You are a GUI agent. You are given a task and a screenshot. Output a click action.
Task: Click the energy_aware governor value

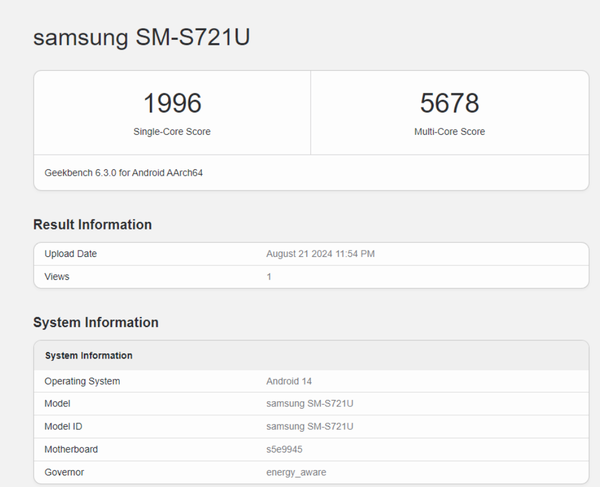[296, 472]
